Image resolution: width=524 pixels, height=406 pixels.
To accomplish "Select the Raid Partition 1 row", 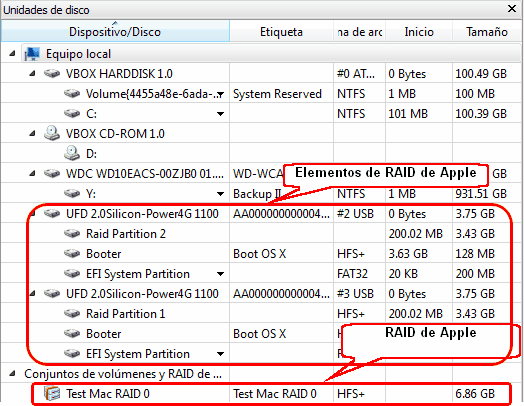I will 261,313.
